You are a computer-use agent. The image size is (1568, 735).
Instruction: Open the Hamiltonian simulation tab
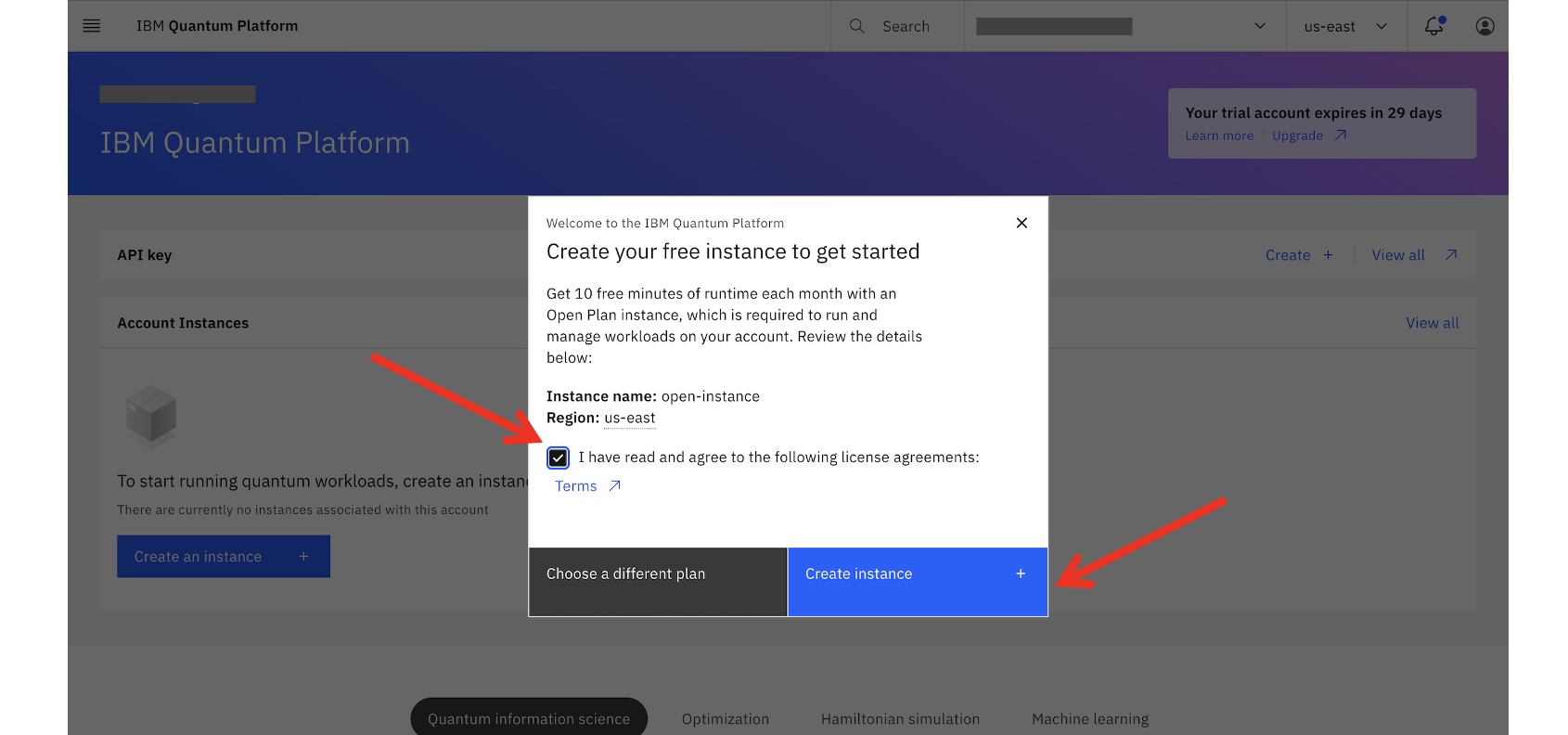click(900, 718)
